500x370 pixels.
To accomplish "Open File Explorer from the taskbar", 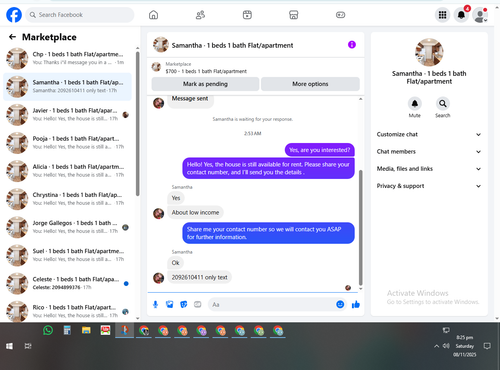I will [x=86, y=330].
